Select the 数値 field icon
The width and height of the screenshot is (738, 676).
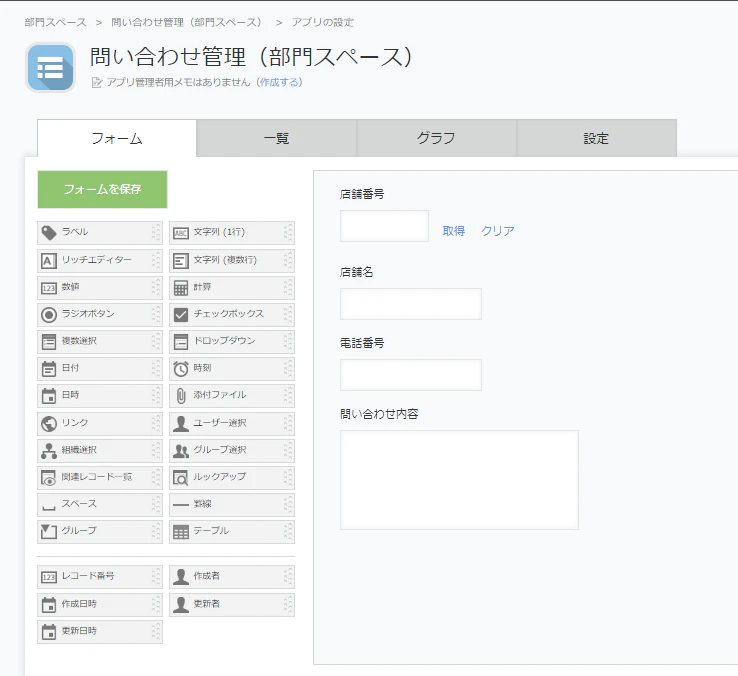[x=49, y=288]
